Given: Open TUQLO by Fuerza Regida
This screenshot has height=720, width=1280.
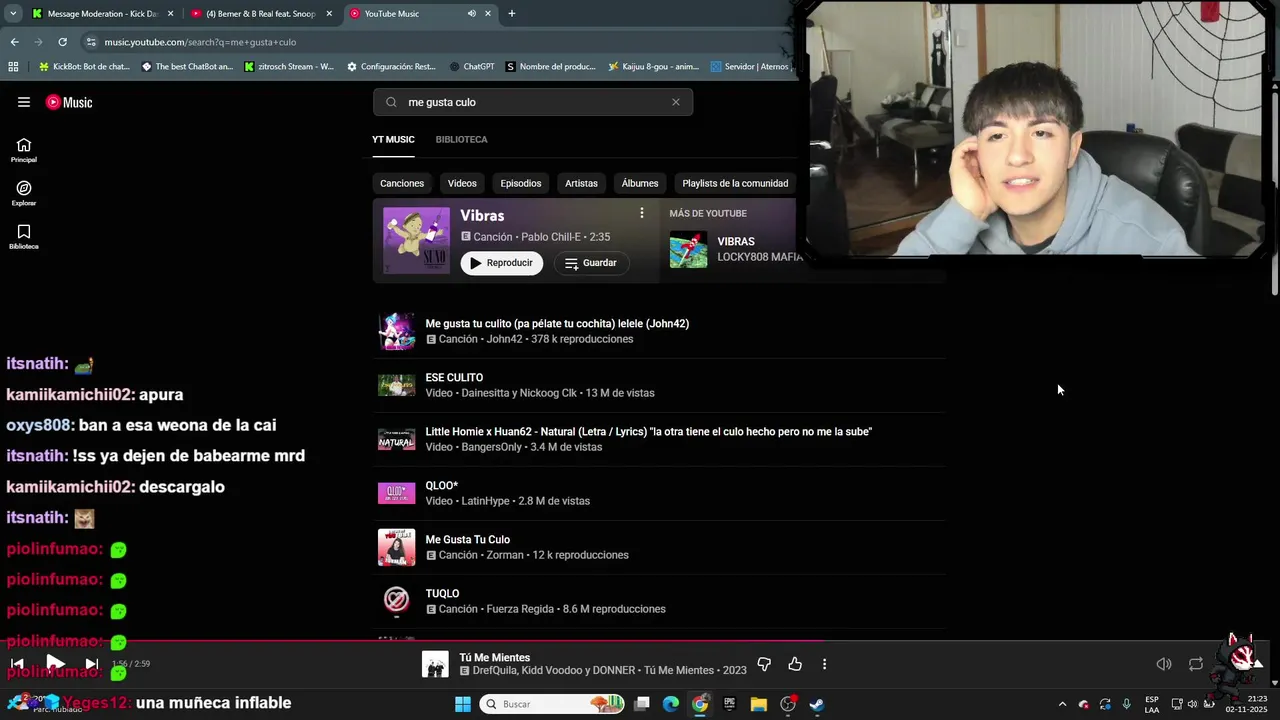Looking at the screenshot, I should click(x=660, y=601).
